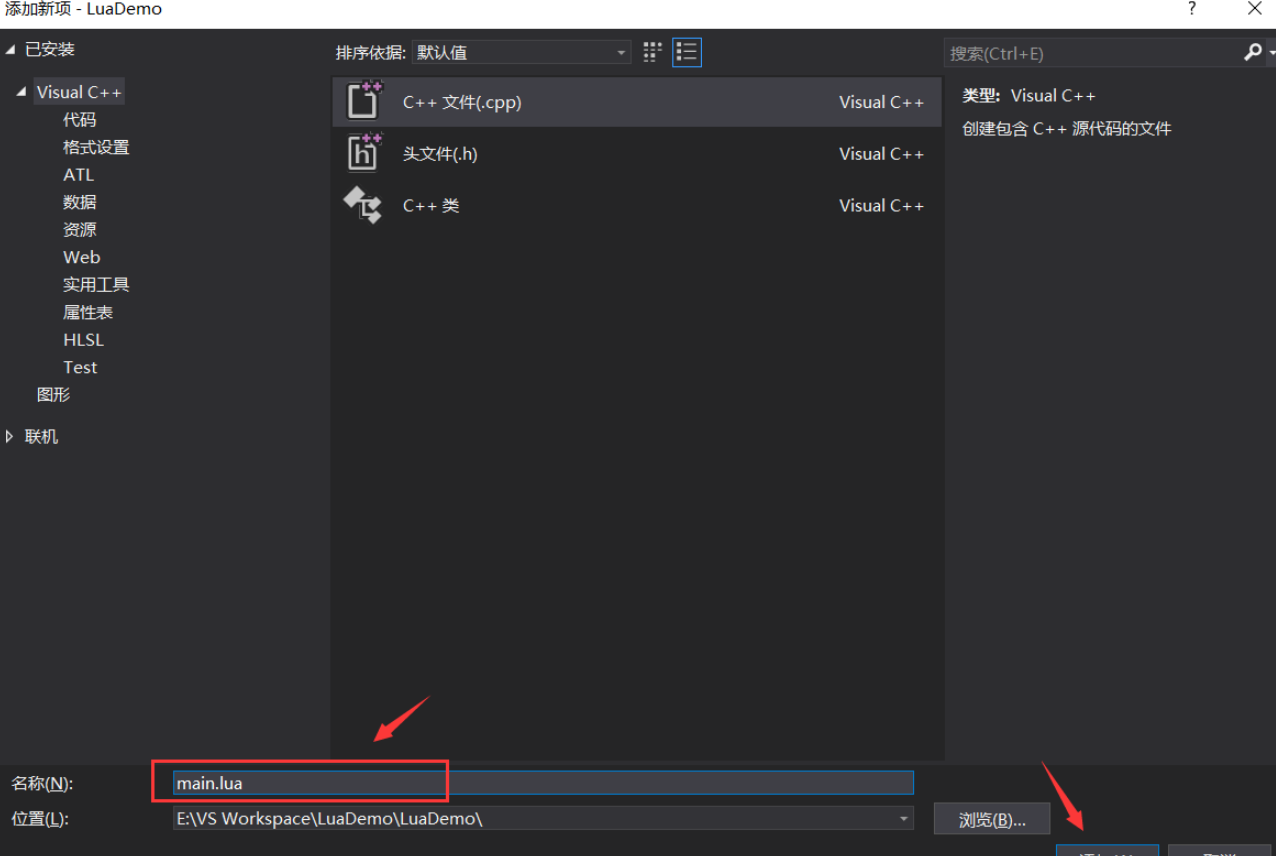
Task: Select the Web category
Action: point(81,257)
